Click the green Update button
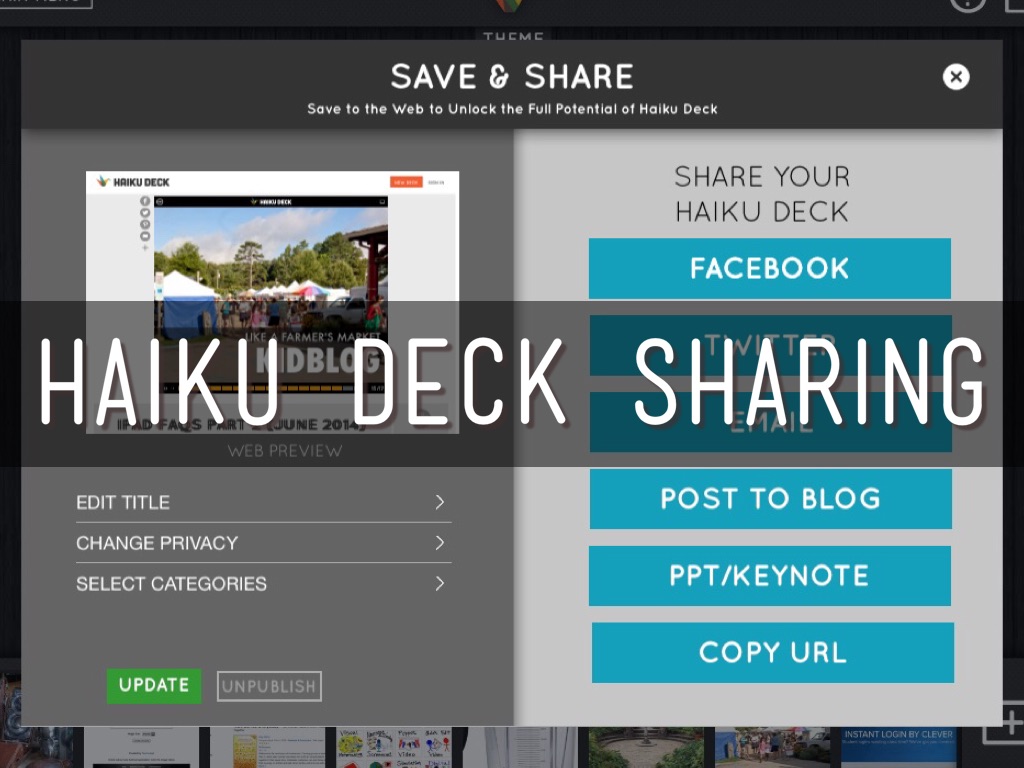This screenshot has width=1024, height=768. (154, 686)
